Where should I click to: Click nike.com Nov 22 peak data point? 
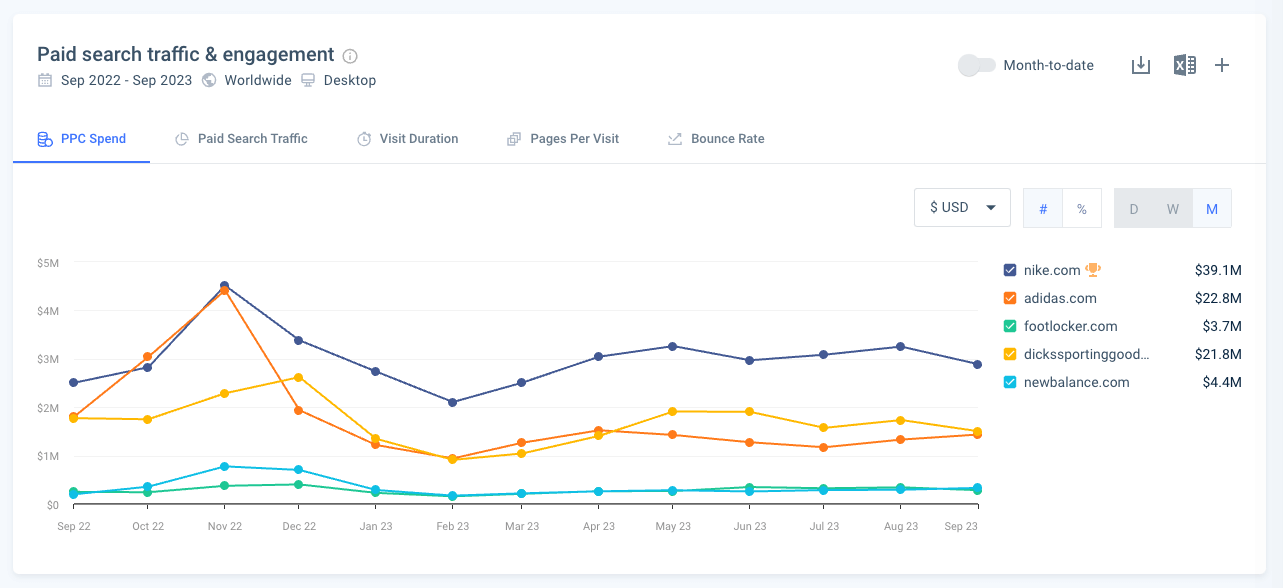tap(224, 286)
